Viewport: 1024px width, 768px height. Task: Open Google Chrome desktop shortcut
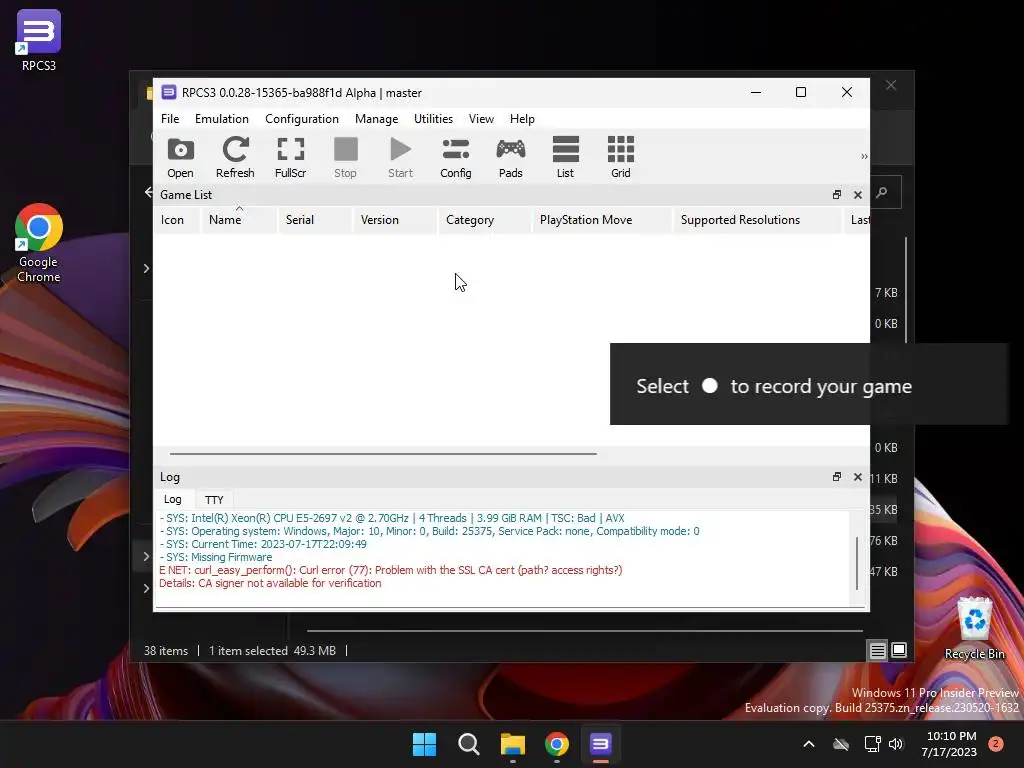point(39,243)
